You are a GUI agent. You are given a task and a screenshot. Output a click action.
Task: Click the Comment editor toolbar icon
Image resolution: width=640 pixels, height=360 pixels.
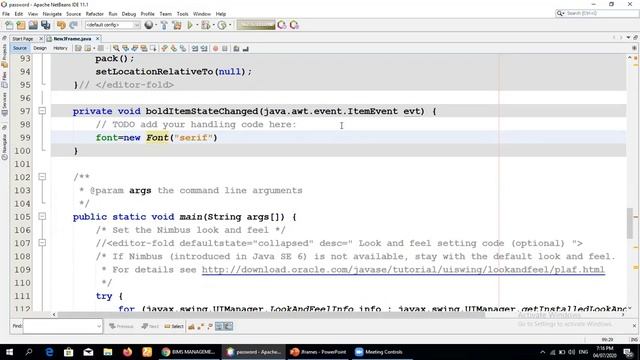236,49
